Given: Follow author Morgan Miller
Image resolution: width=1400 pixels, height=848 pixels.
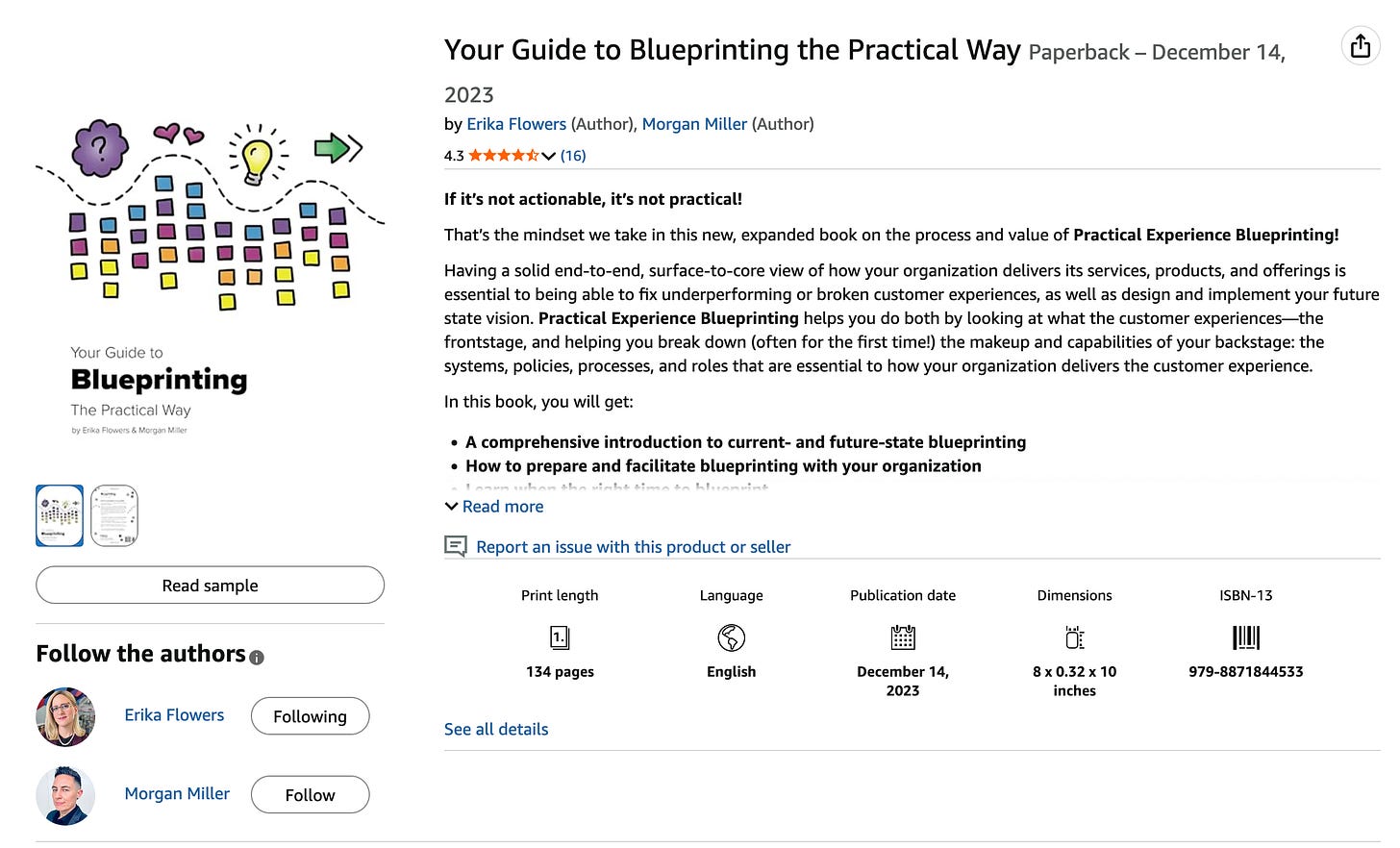Looking at the screenshot, I should click(x=310, y=795).
